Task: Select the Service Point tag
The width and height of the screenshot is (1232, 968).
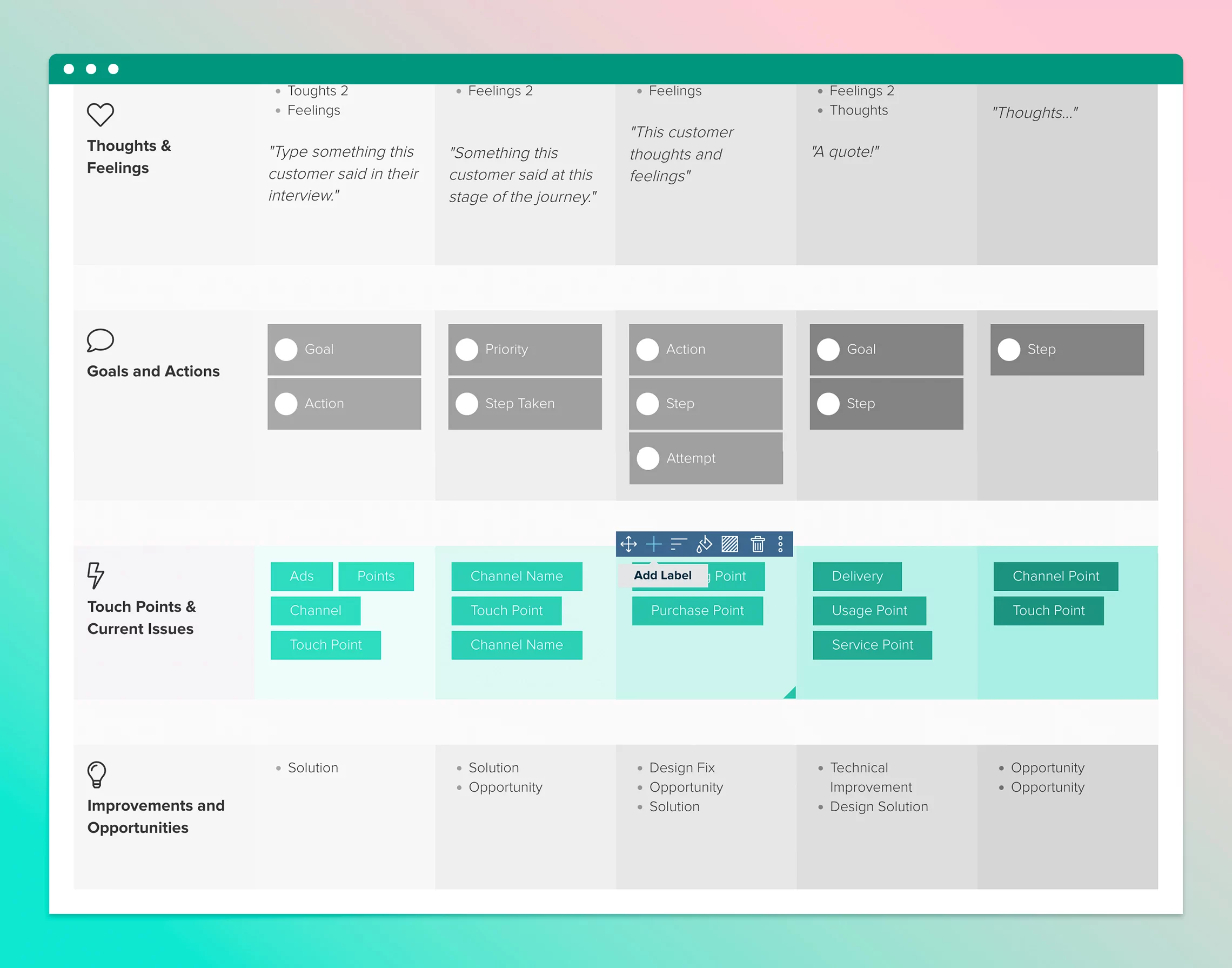Action: click(872, 644)
